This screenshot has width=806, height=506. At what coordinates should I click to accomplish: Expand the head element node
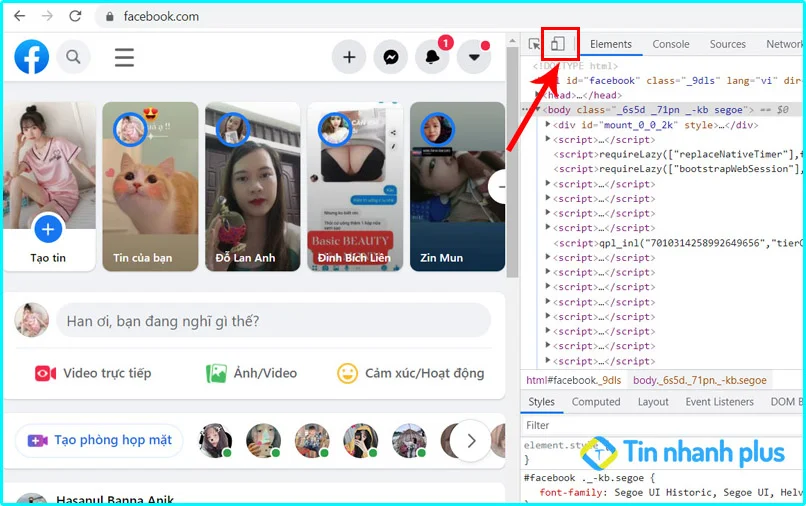pos(538,95)
